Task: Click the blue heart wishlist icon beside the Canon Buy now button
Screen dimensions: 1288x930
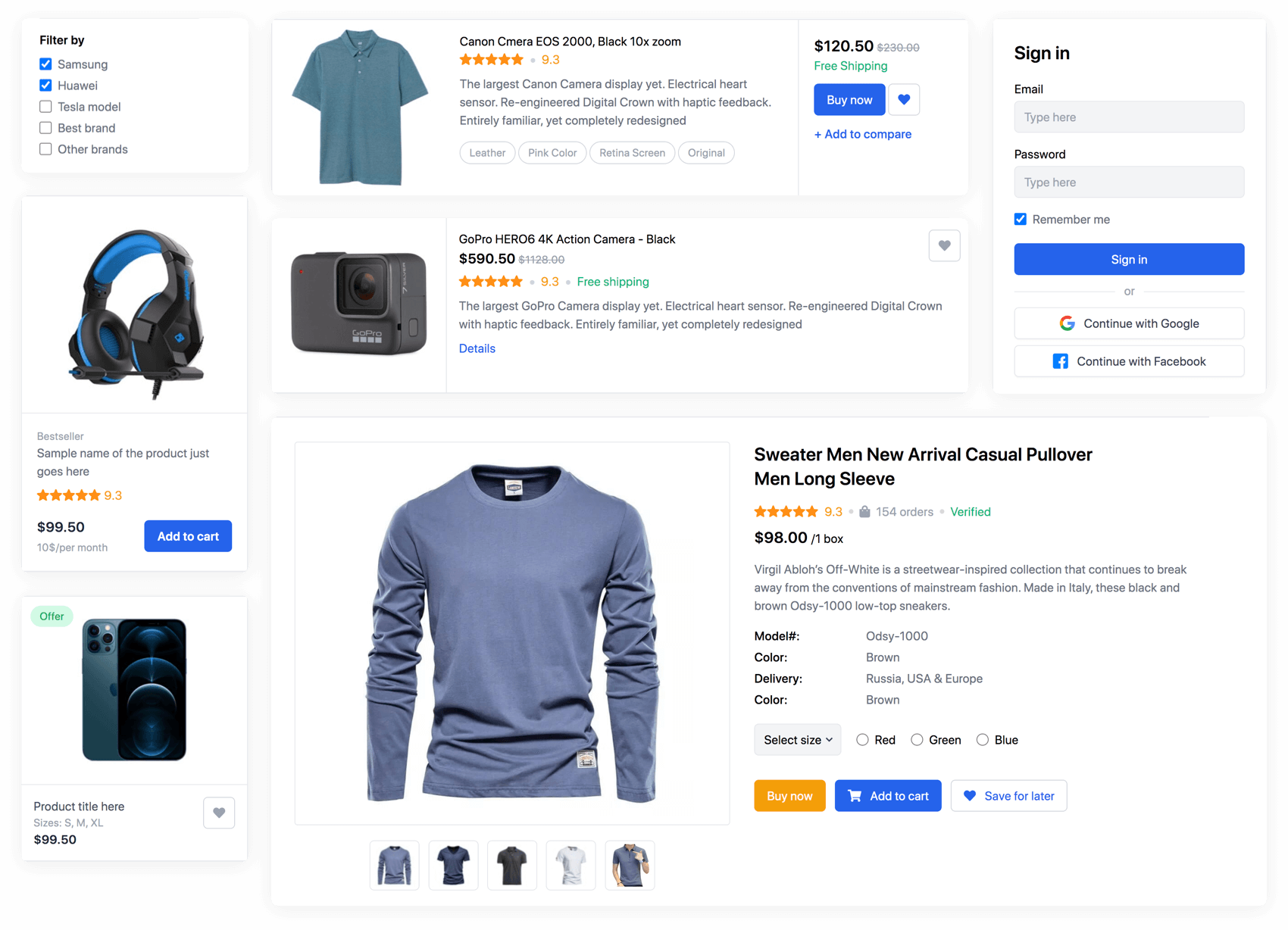Action: [904, 99]
